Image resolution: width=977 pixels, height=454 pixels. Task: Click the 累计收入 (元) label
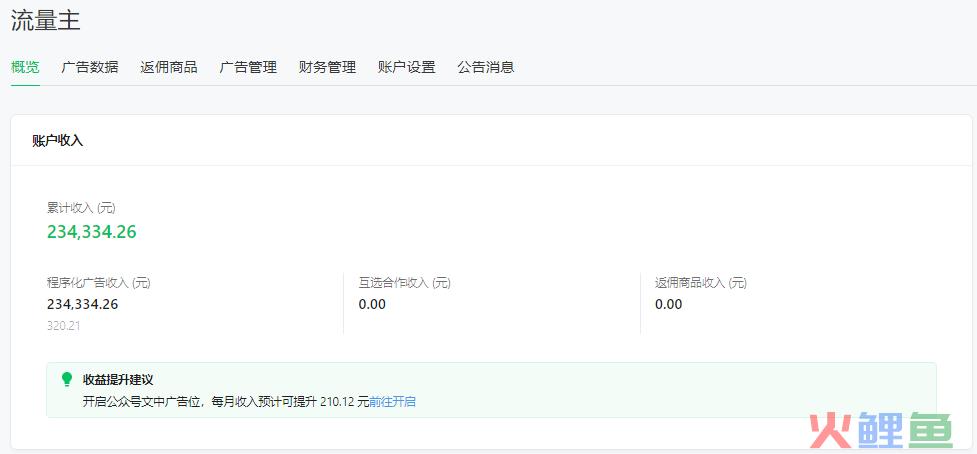81,208
